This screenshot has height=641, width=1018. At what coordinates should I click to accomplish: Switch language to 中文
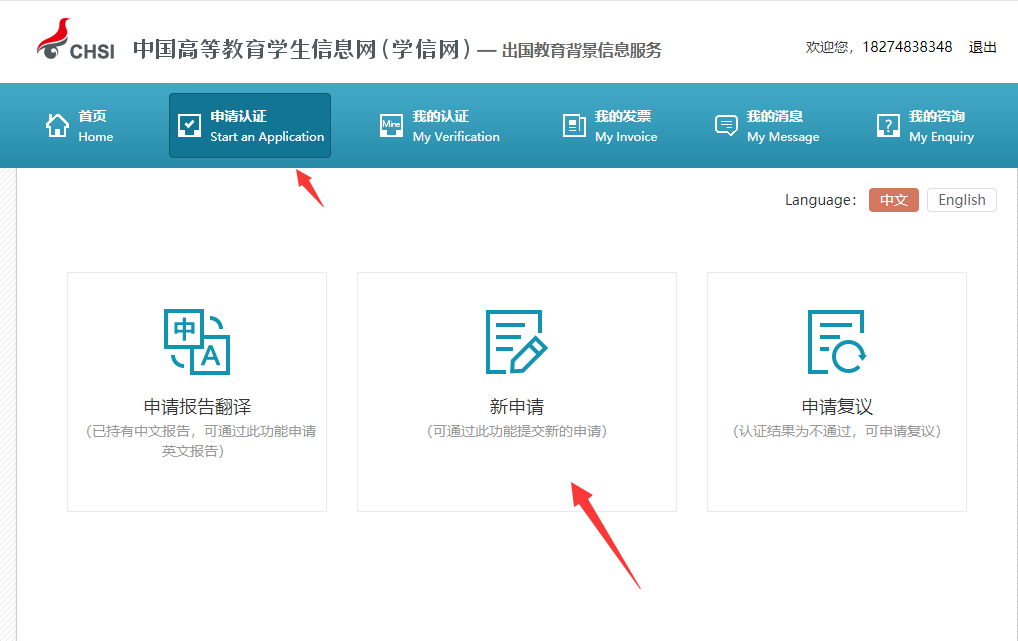point(893,200)
